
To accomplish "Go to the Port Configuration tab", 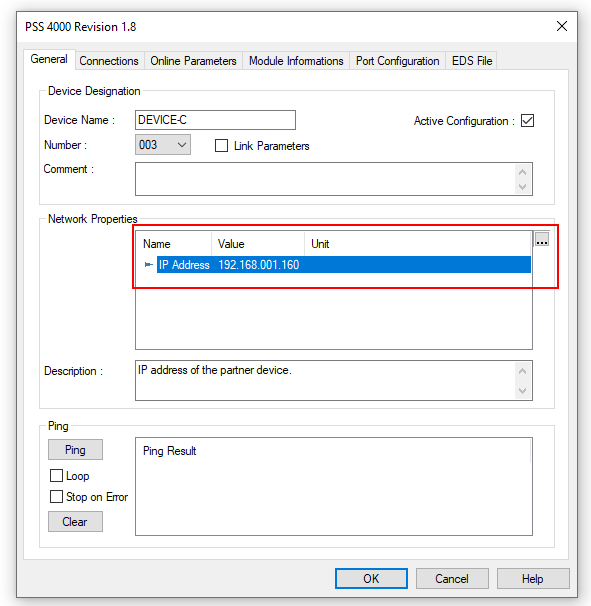I will pos(397,61).
